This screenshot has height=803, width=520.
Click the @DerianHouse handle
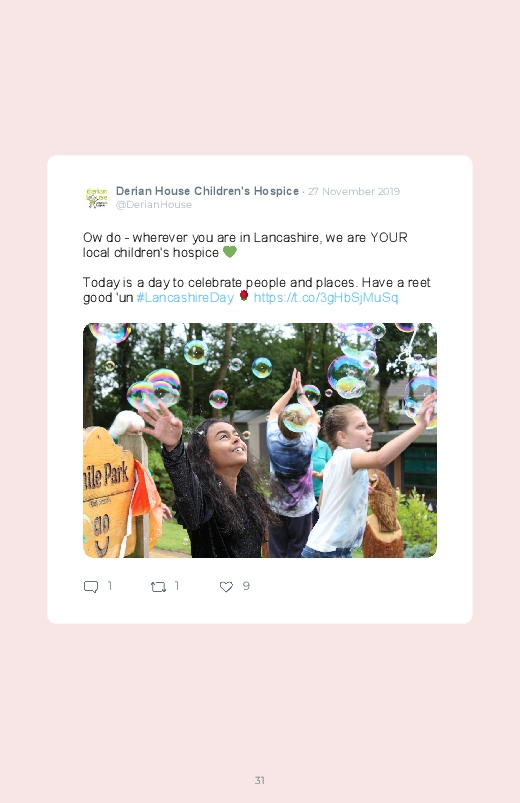(x=154, y=205)
